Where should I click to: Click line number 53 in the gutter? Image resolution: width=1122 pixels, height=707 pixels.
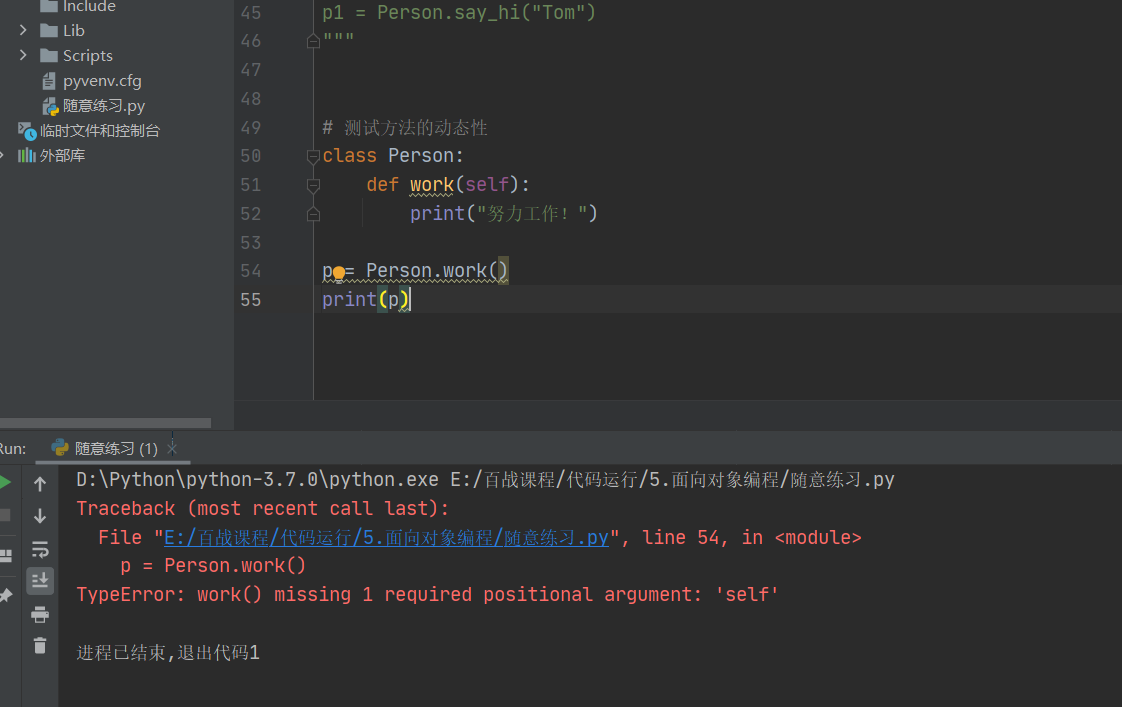click(x=250, y=243)
